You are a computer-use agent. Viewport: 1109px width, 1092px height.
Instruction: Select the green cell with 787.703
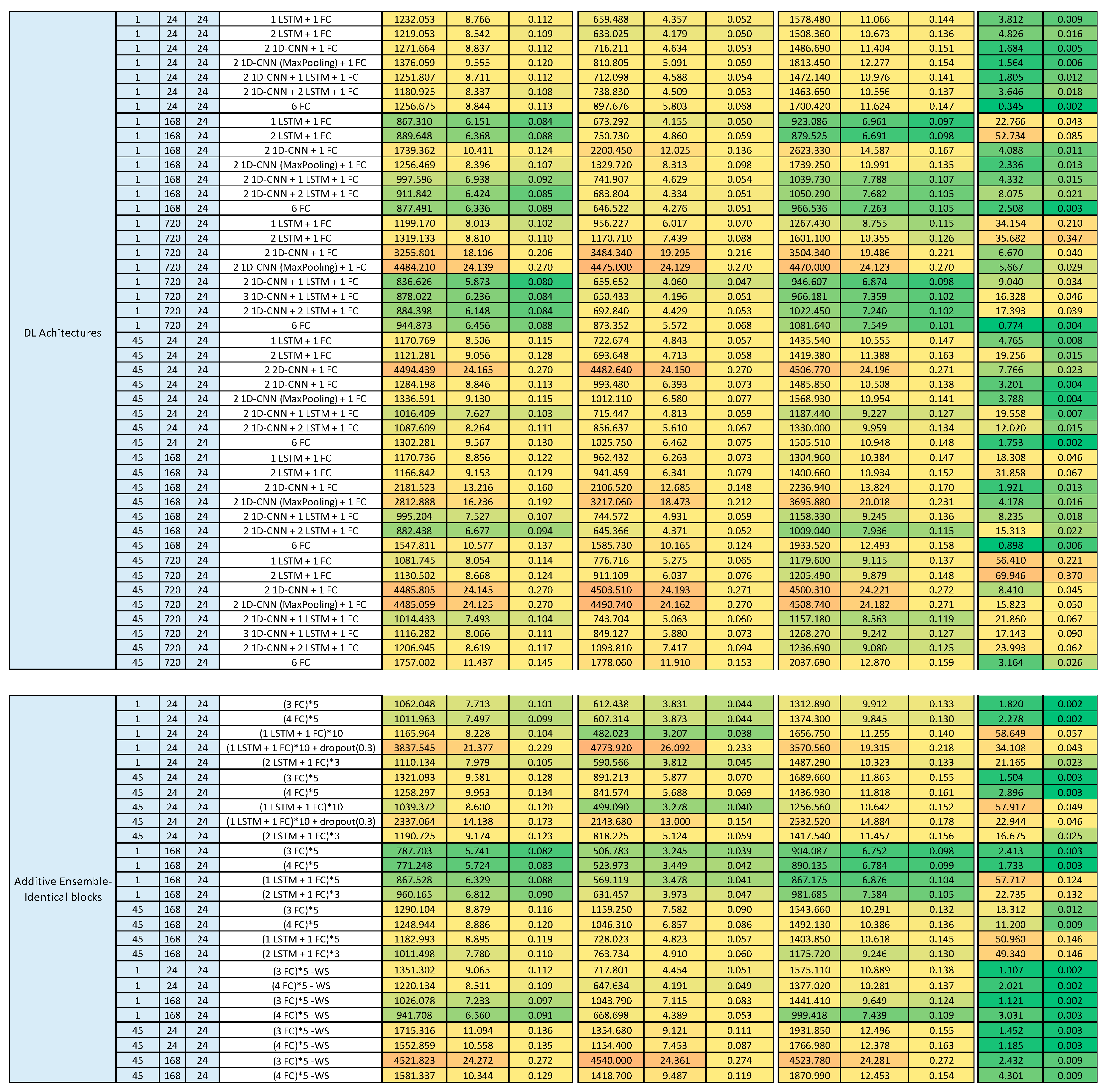(x=414, y=851)
